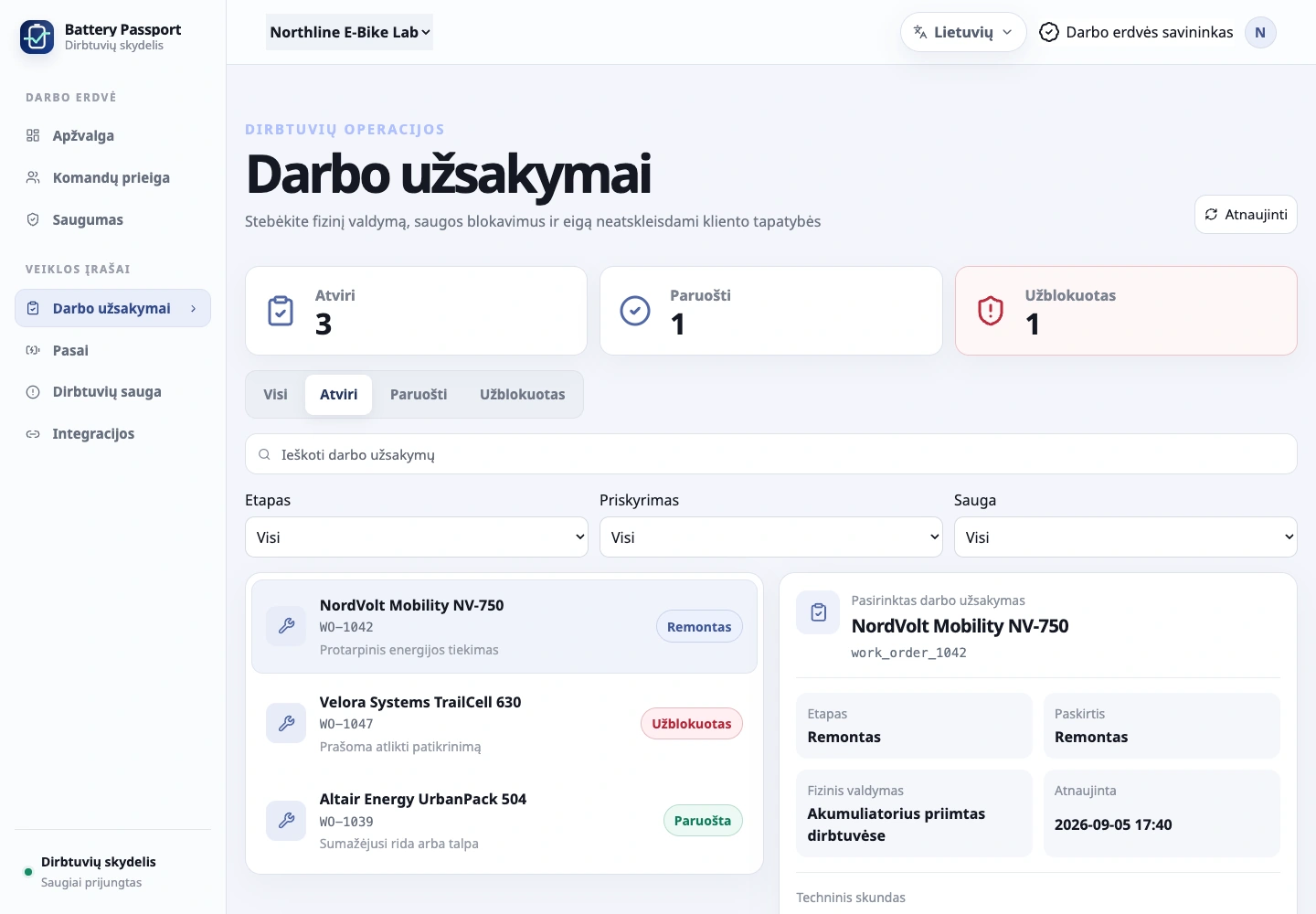This screenshot has width=1316, height=914.
Task: Click the selected work order clipboard icon
Action: 819,612
